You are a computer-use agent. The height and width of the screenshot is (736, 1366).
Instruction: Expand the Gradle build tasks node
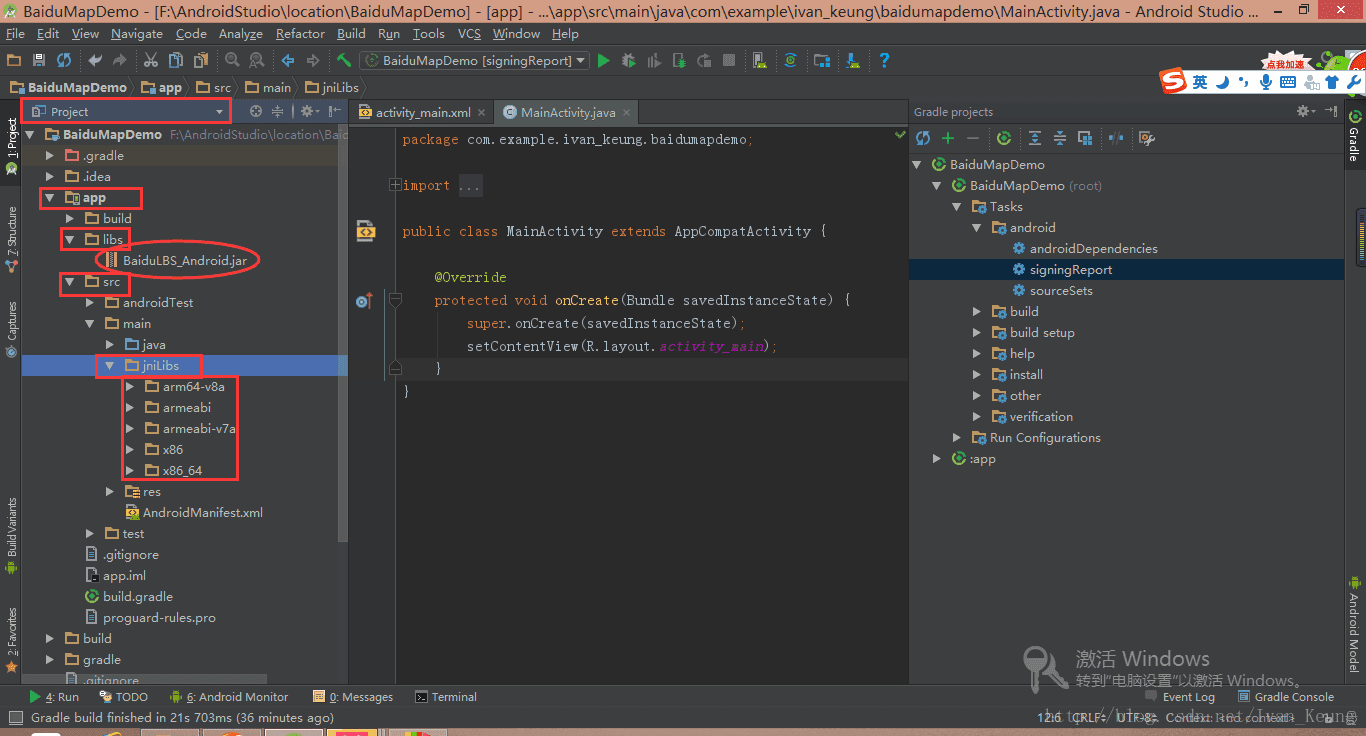[x=977, y=312]
